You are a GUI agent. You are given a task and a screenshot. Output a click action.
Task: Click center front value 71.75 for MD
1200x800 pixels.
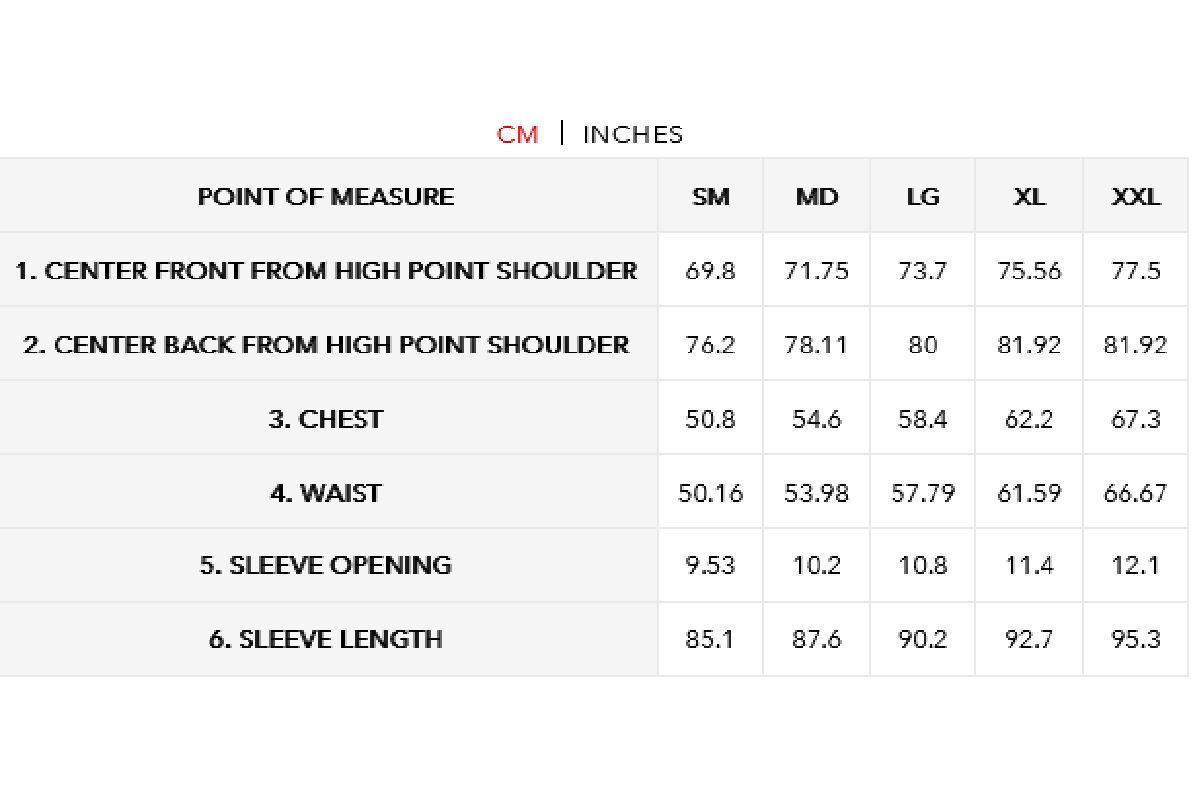[817, 270]
